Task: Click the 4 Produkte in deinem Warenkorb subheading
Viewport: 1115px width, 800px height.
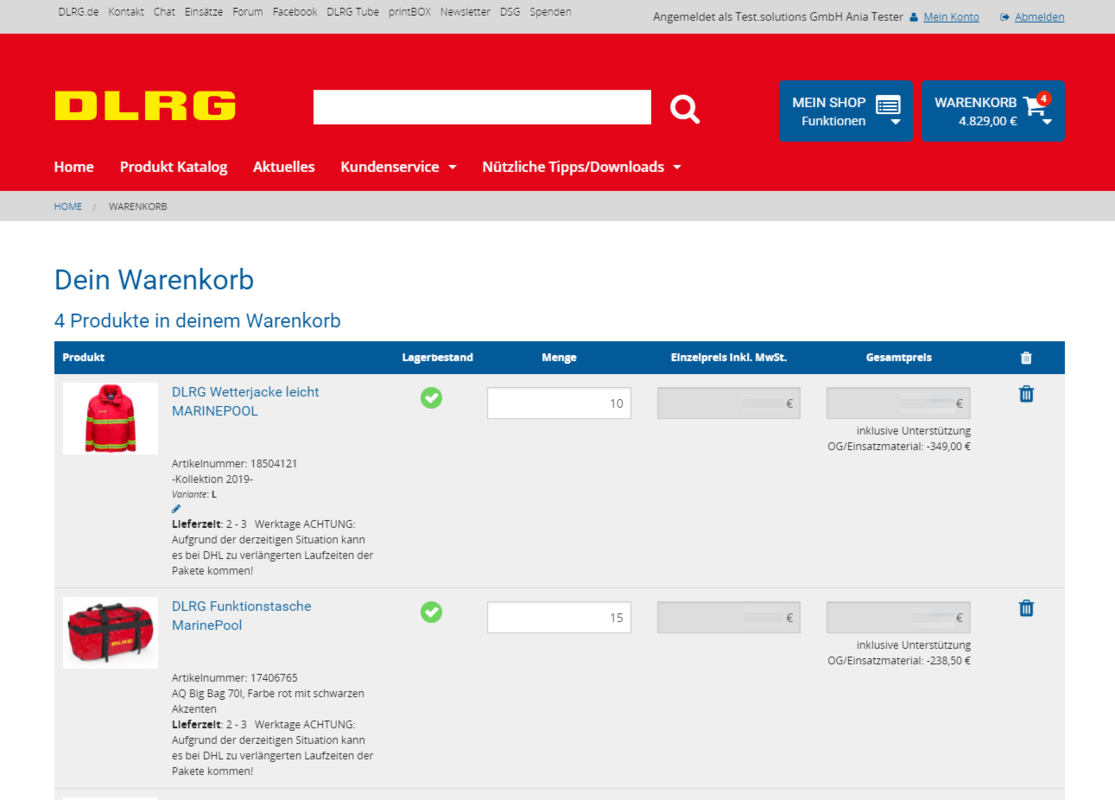Action: [x=198, y=321]
